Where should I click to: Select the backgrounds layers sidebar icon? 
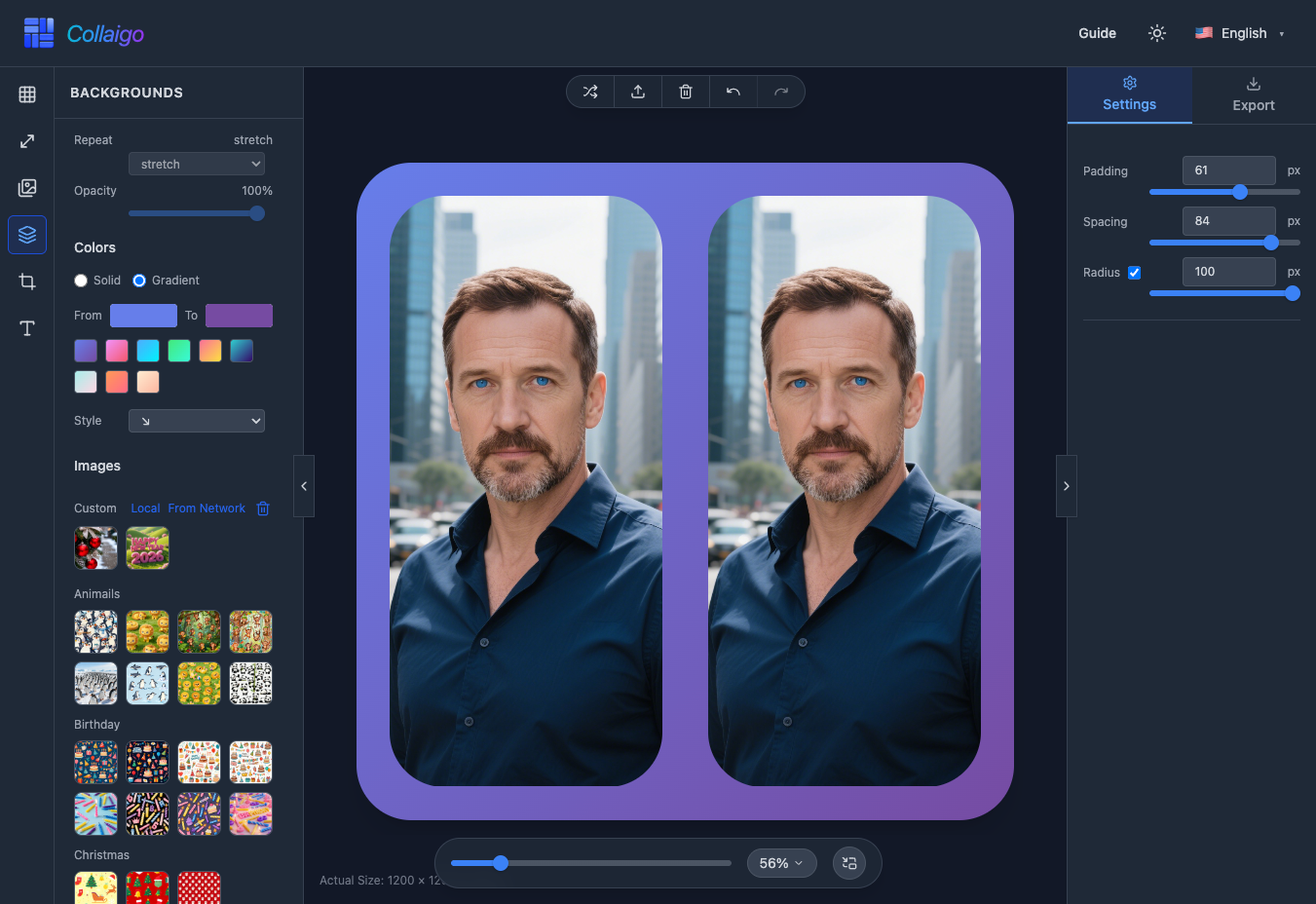[x=27, y=235]
